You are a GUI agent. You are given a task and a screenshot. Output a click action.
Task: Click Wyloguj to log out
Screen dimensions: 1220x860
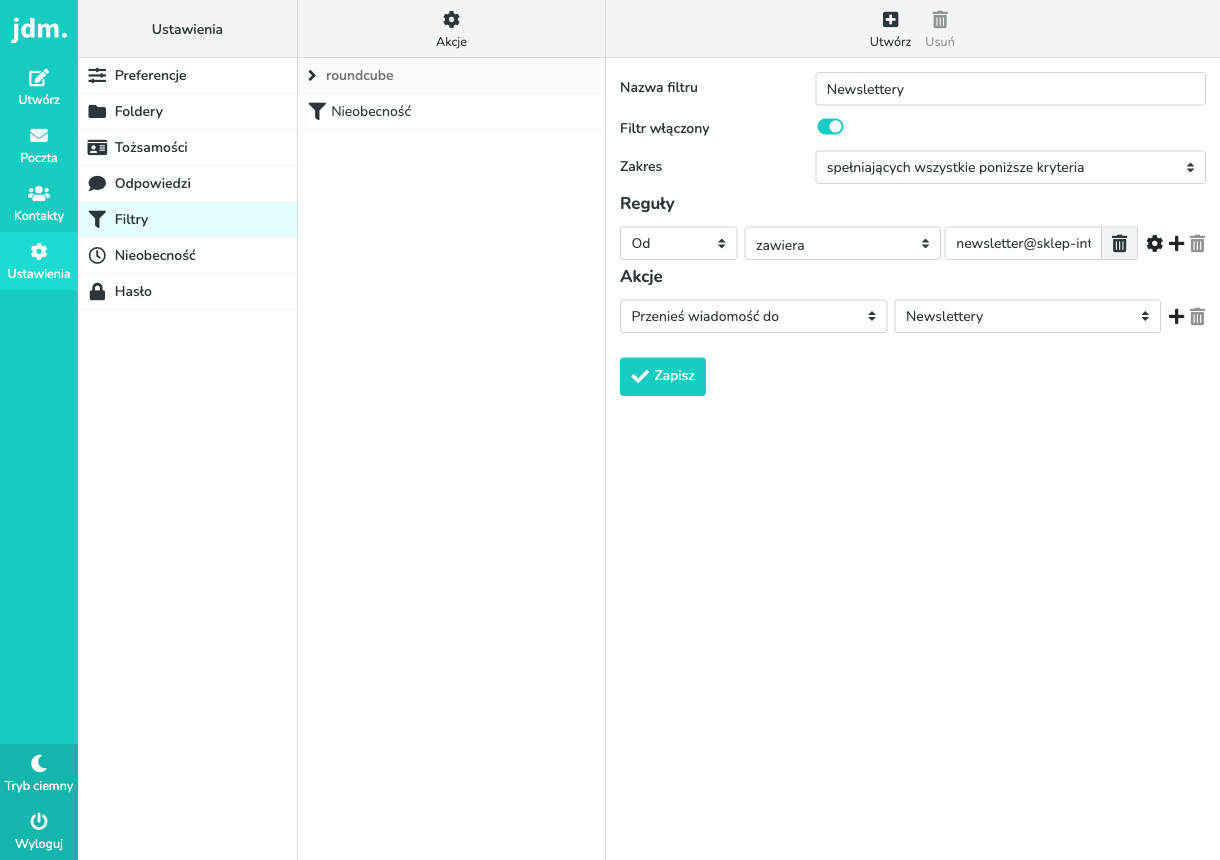[39, 831]
